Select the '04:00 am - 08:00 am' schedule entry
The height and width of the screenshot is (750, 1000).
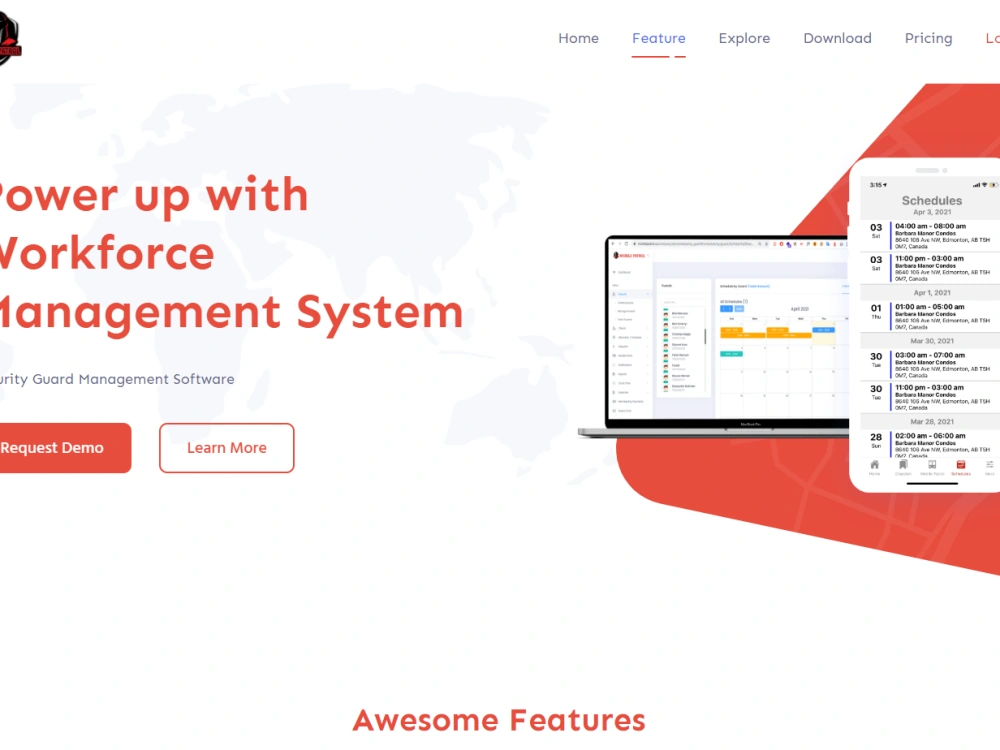pyautogui.click(x=930, y=236)
